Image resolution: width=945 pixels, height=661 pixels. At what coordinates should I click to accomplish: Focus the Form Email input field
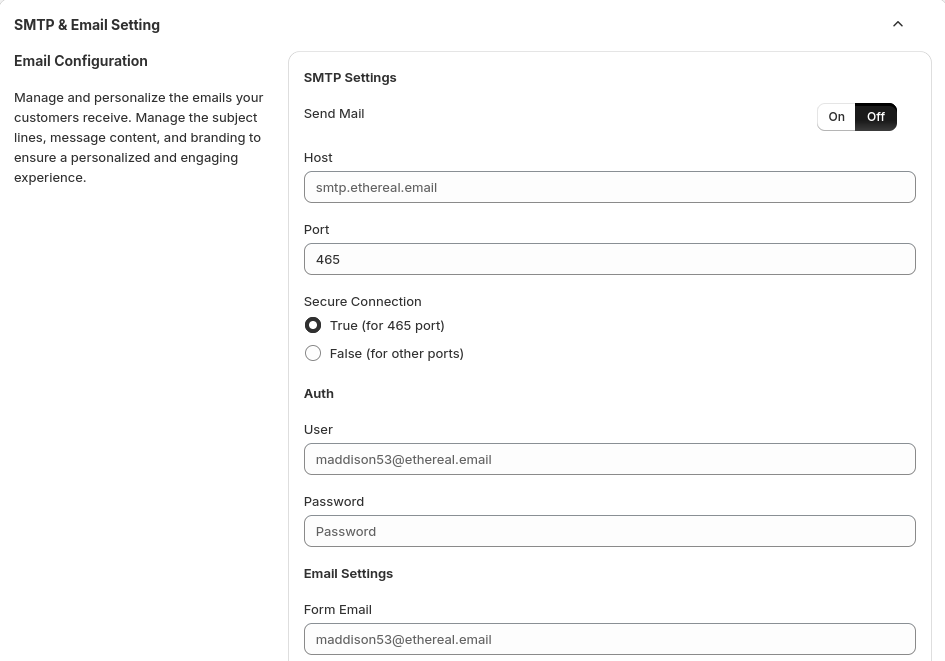[609, 639]
